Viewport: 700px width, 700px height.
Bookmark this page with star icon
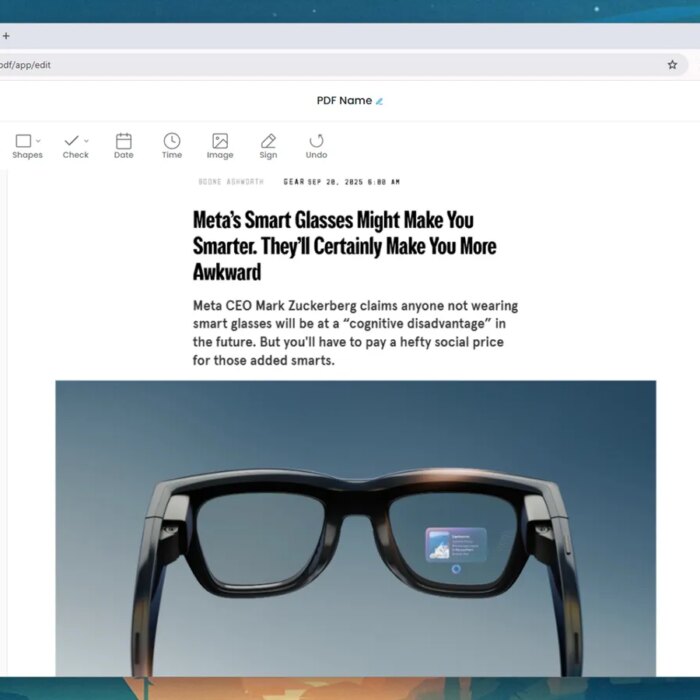672,65
